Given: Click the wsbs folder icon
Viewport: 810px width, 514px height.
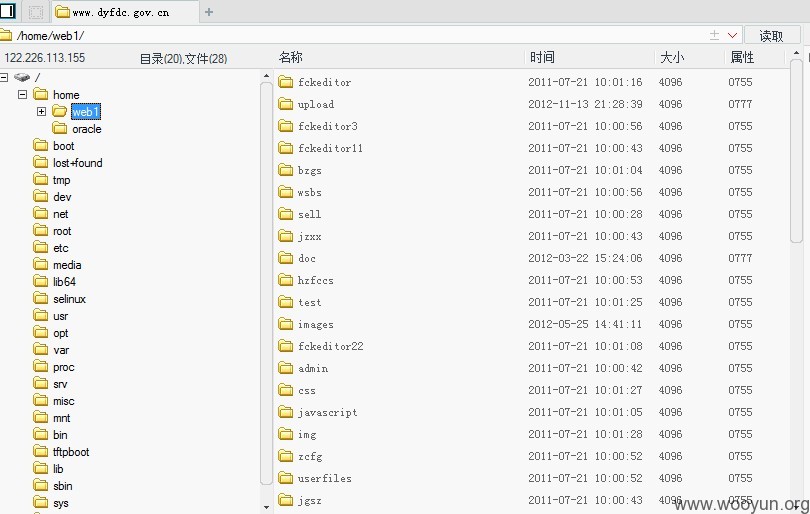Looking at the screenshot, I should 286,192.
